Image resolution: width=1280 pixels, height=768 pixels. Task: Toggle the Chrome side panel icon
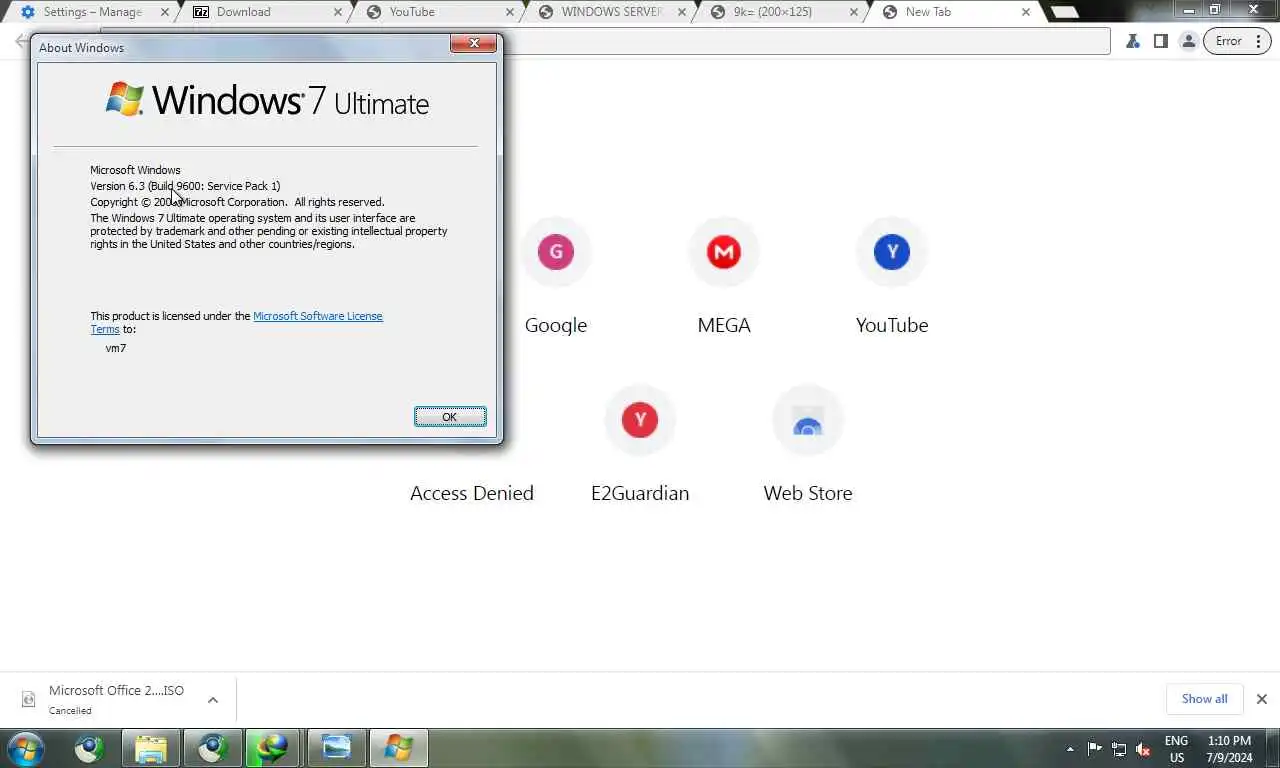[x=1160, y=41]
